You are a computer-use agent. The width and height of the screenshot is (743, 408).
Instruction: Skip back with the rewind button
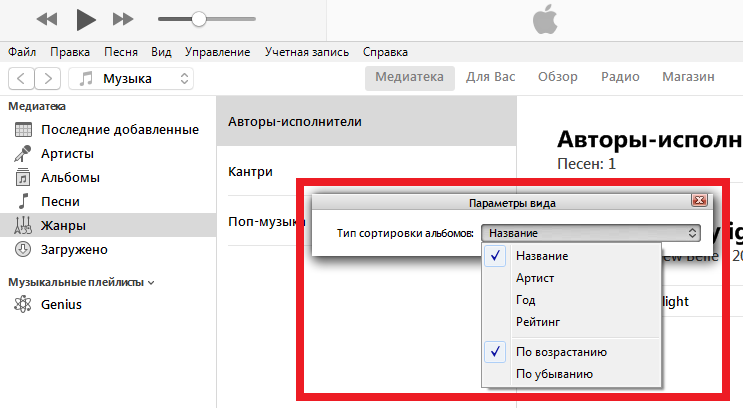pos(46,18)
